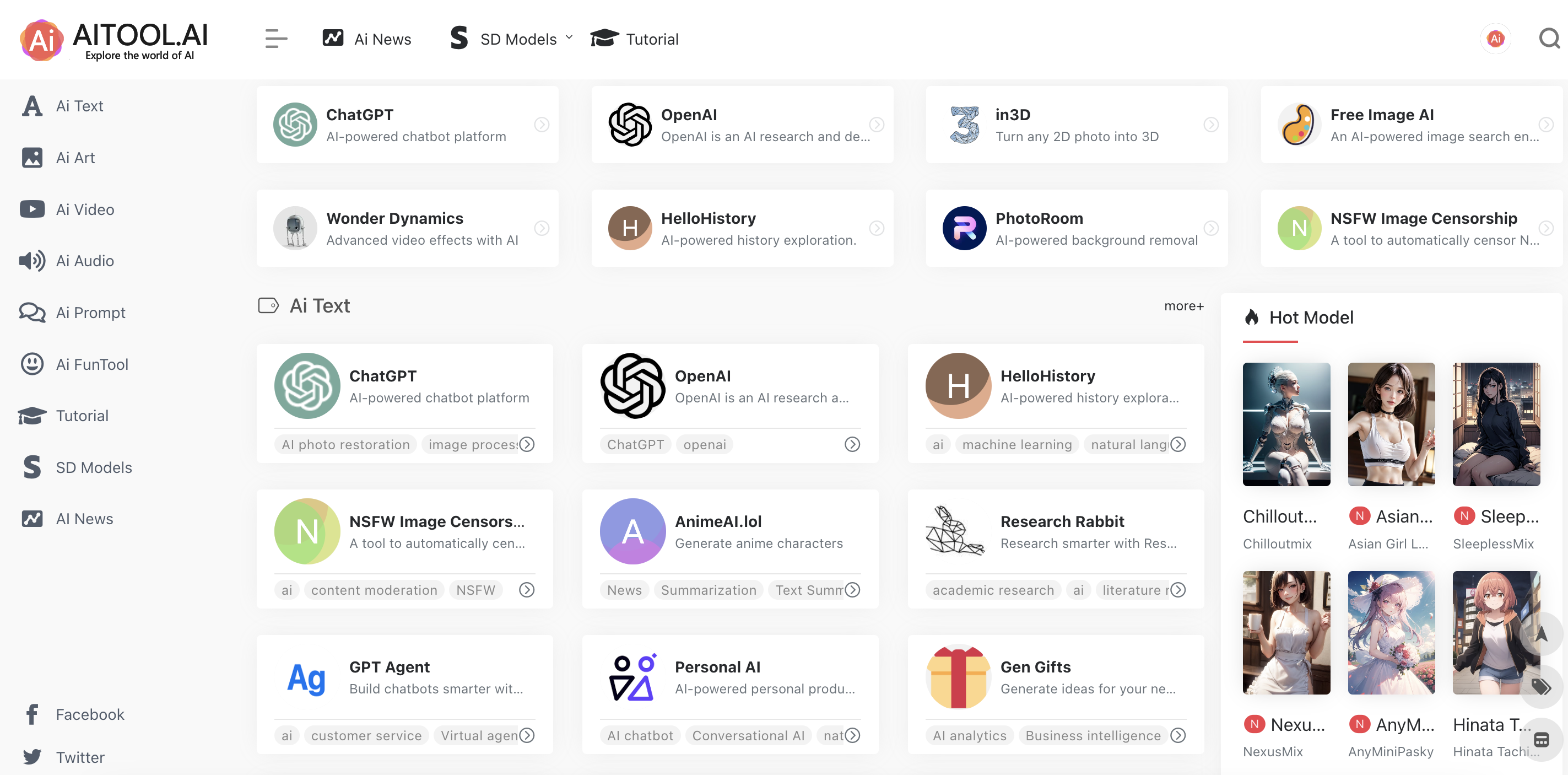Open the Twitter link
The image size is (1568, 775).
pos(80,757)
